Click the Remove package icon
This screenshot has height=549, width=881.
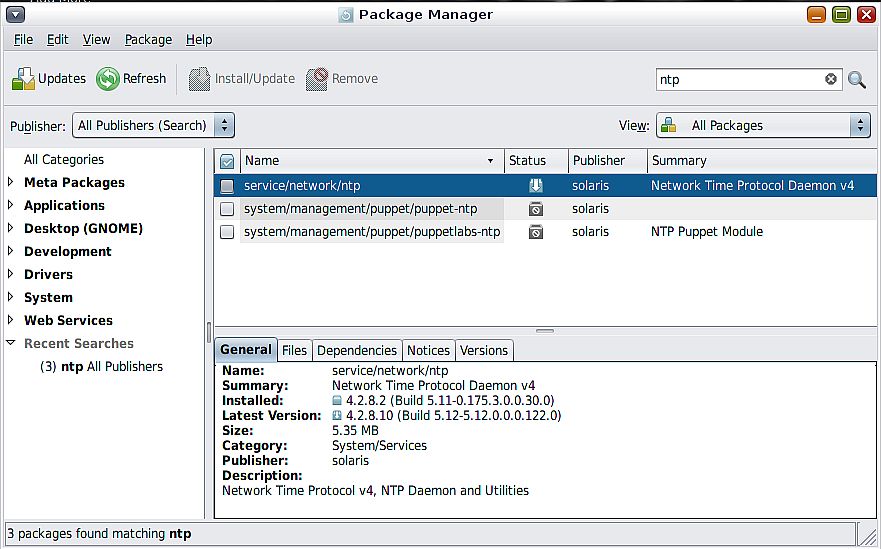pyautogui.click(x=317, y=79)
